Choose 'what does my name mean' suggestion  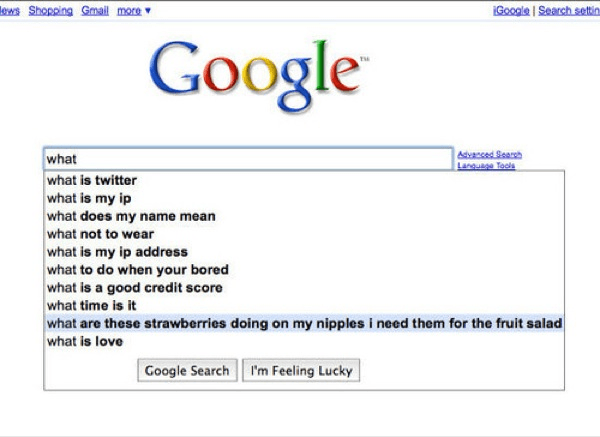click(304, 216)
